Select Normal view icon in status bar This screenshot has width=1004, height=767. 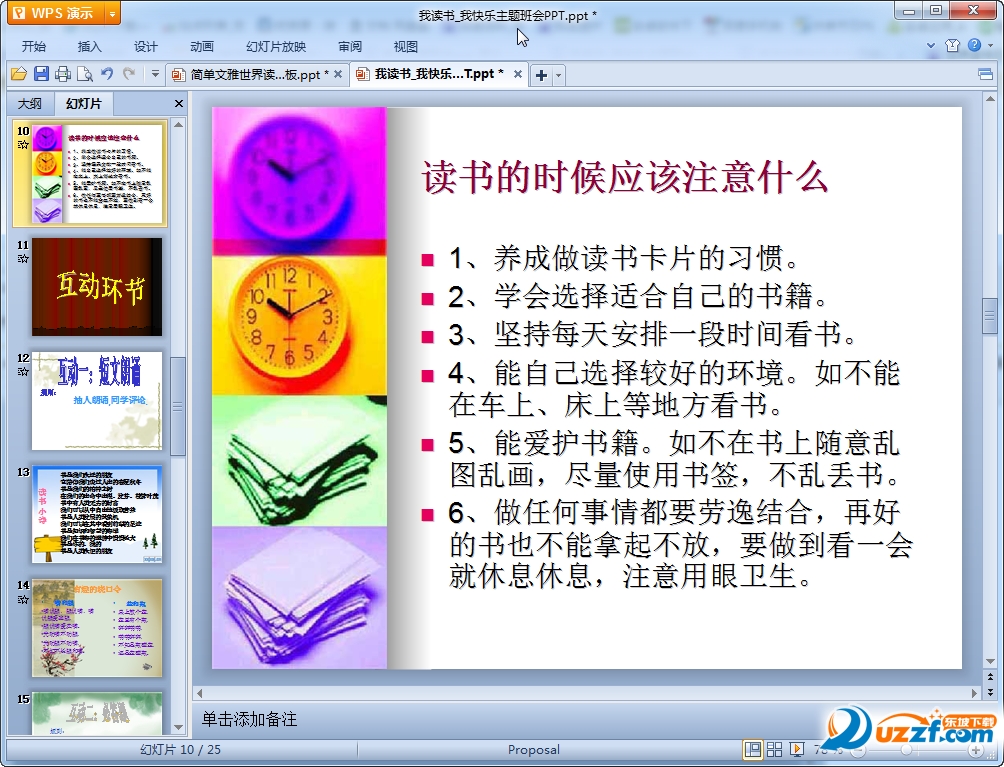click(x=753, y=747)
